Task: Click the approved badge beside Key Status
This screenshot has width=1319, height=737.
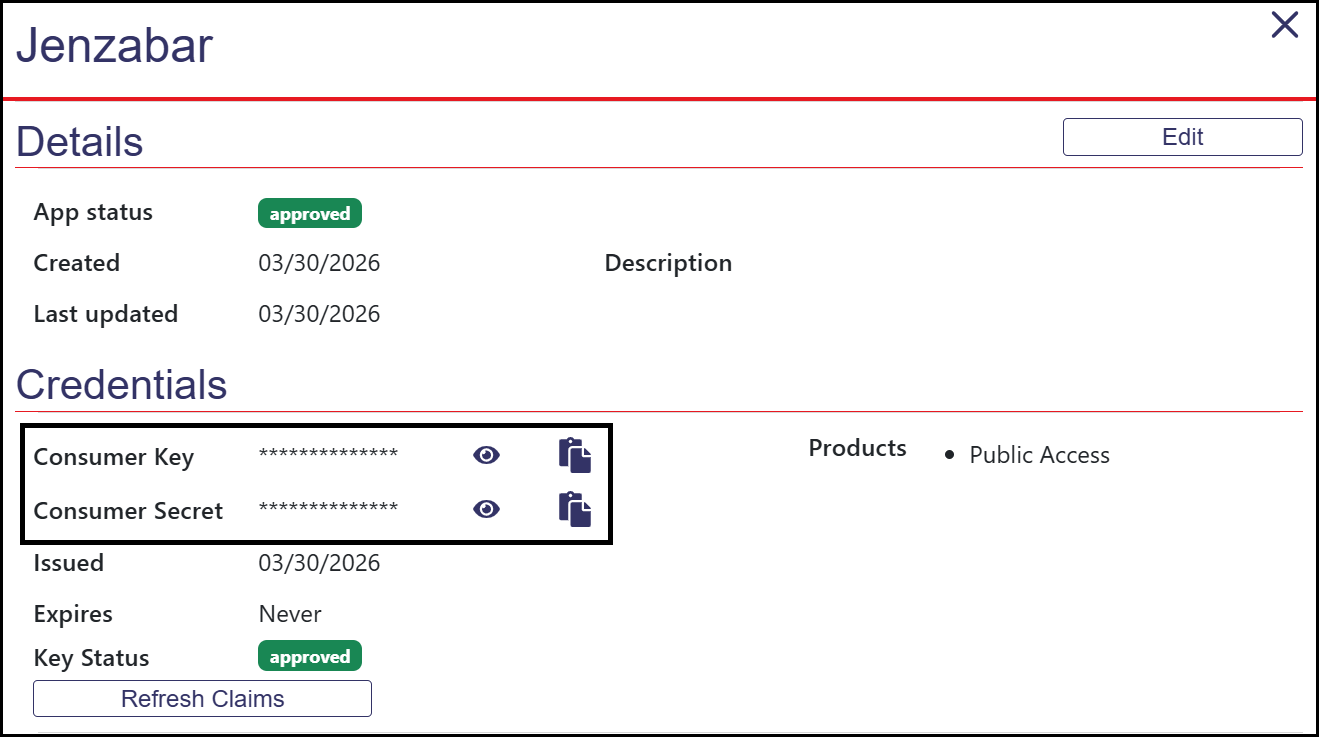Action: [x=309, y=656]
